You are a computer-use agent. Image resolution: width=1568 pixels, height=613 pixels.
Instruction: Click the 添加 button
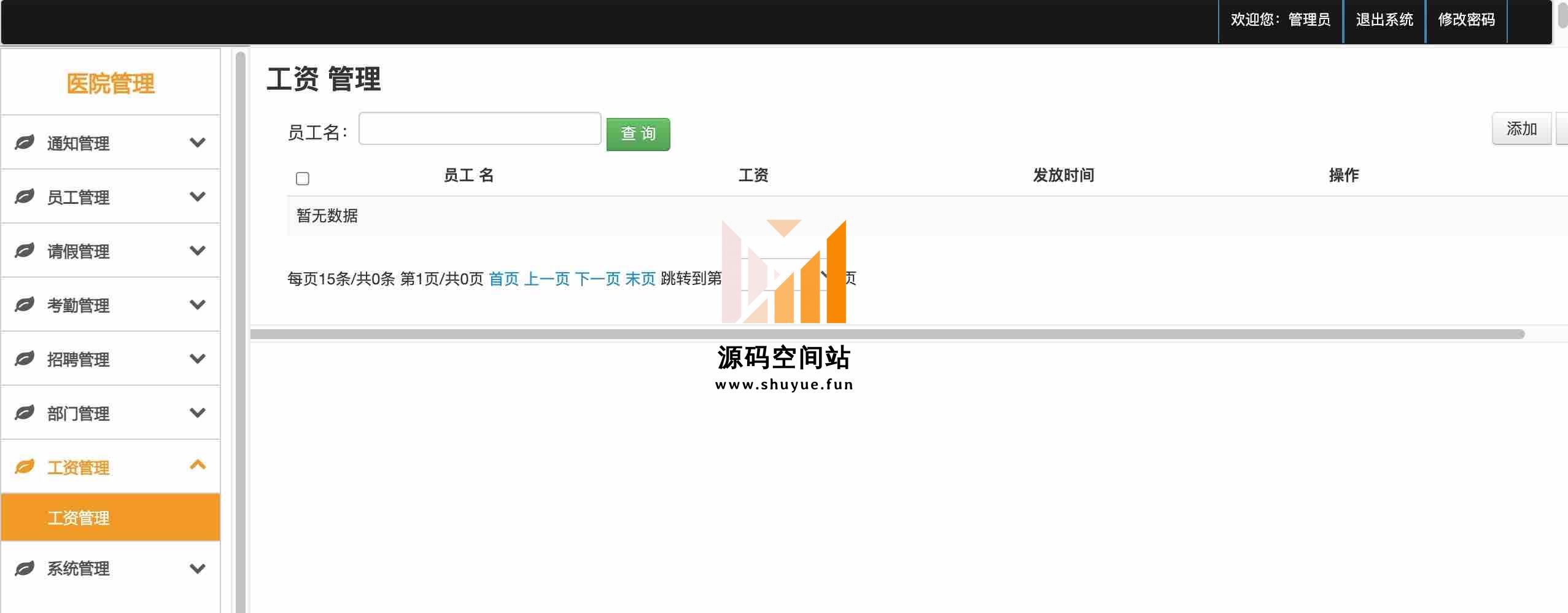[x=1521, y=129]
